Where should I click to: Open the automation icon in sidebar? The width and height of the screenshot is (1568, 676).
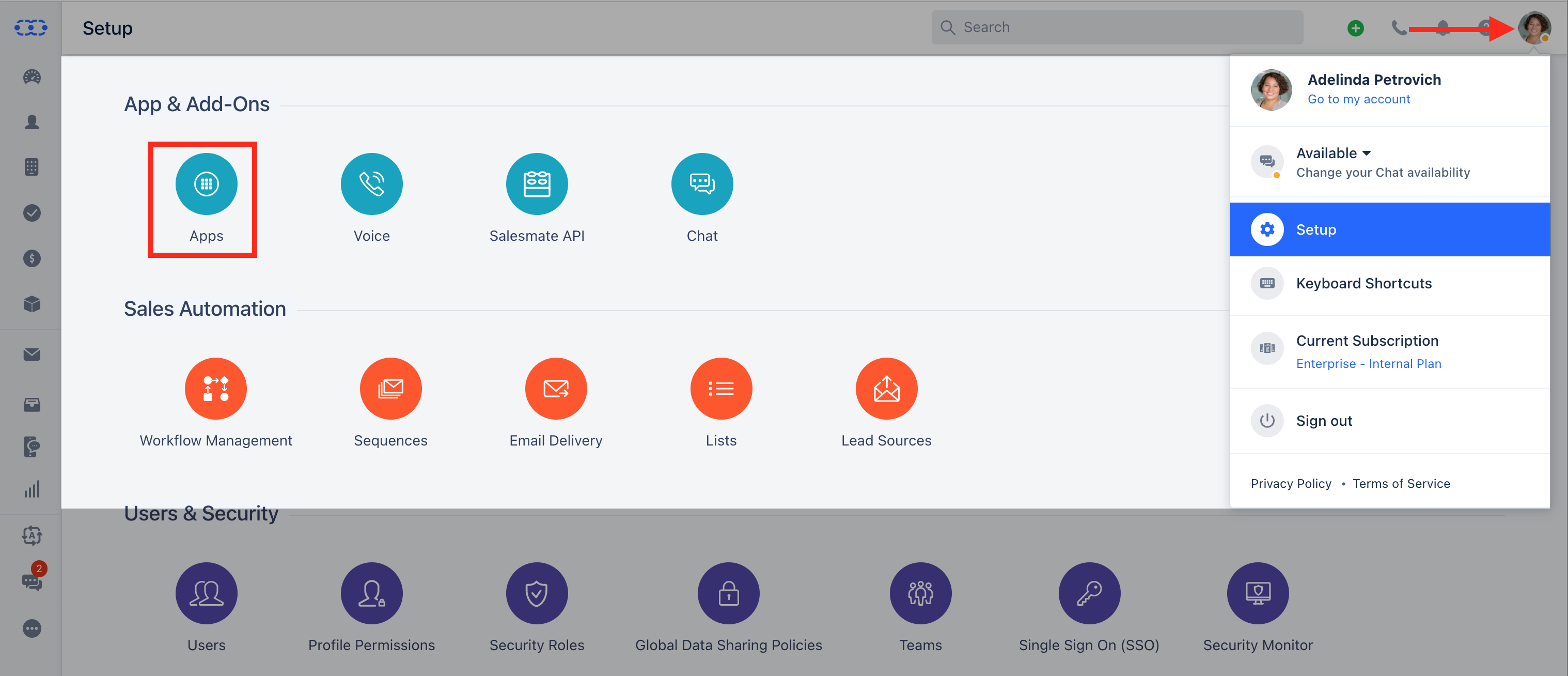pyautogui.click(x=32, y=536)
